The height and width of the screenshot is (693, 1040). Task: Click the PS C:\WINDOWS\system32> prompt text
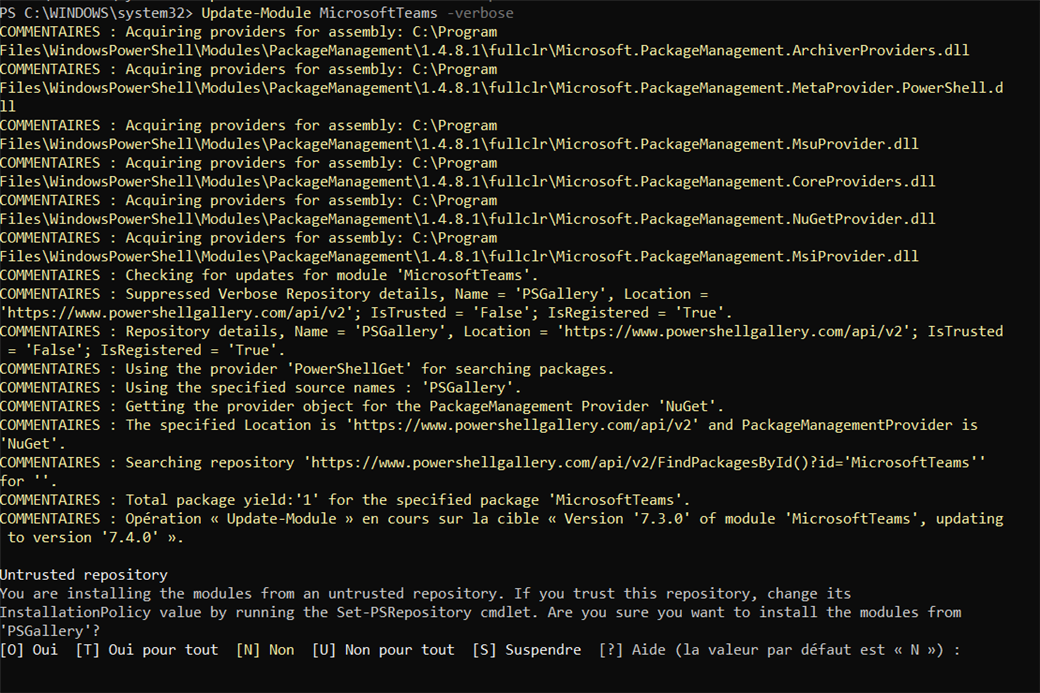pos(96,13)
